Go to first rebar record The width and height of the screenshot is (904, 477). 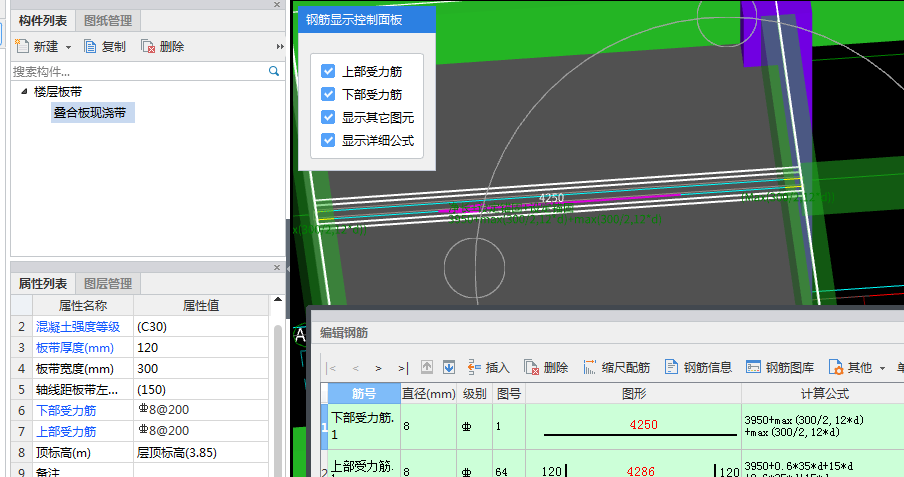click(332, 368)
